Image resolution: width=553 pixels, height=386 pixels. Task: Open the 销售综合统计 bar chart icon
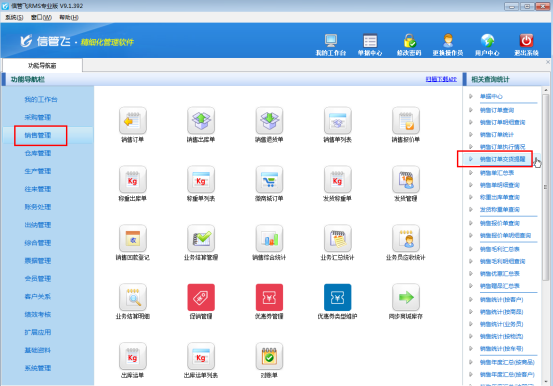click(x=269, y=238)
